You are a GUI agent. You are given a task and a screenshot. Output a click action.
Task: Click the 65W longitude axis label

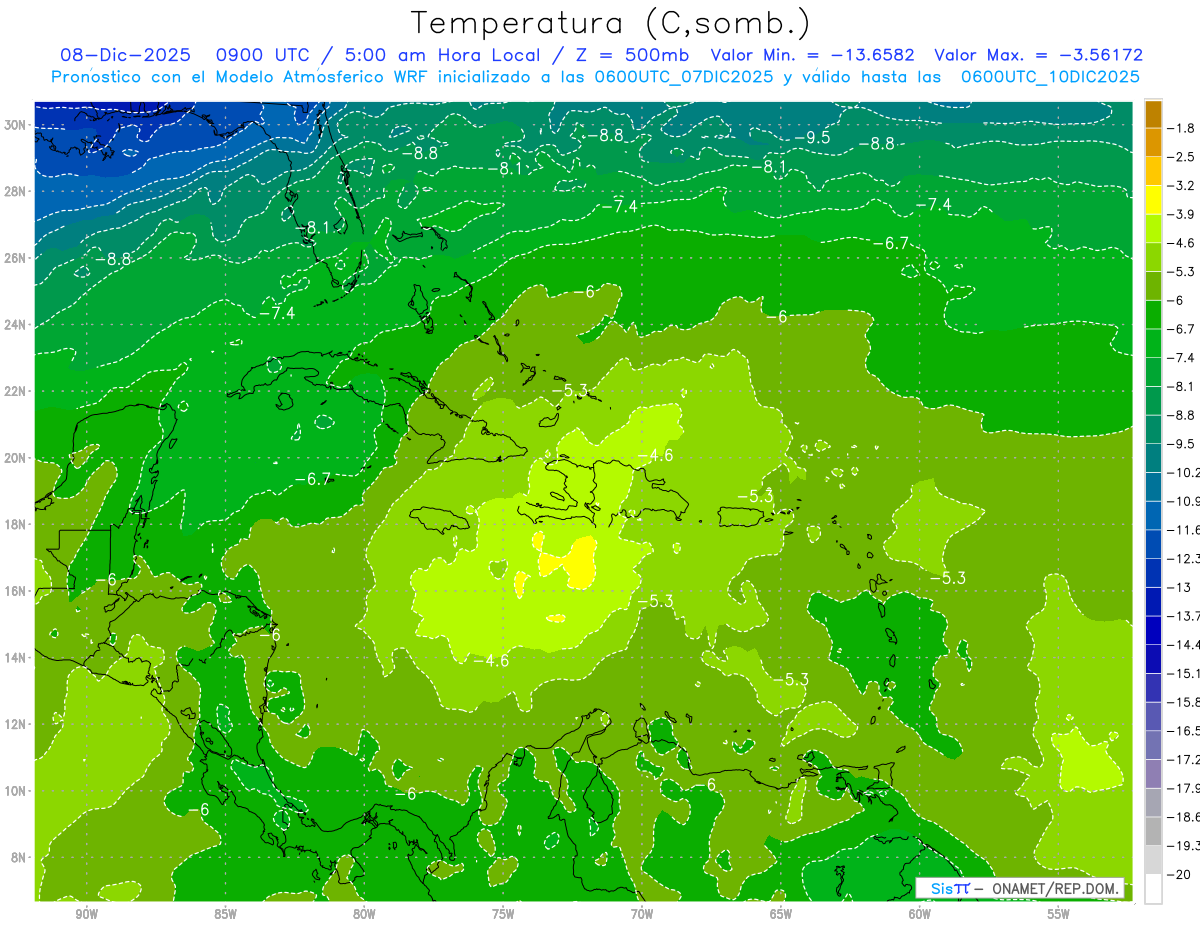pos(781,914)
